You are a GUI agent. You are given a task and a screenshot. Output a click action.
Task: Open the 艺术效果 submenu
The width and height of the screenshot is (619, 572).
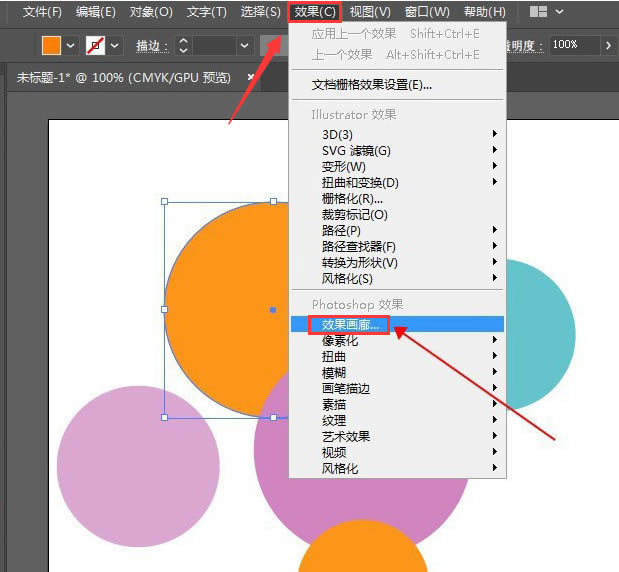pos(398,436)
